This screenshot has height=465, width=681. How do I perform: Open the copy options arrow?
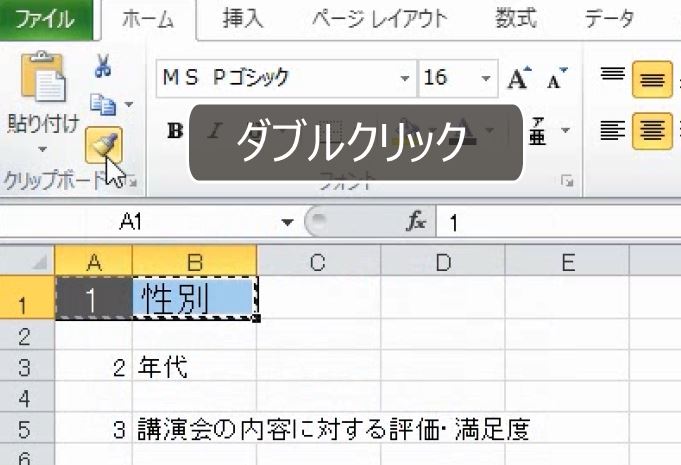129,105
